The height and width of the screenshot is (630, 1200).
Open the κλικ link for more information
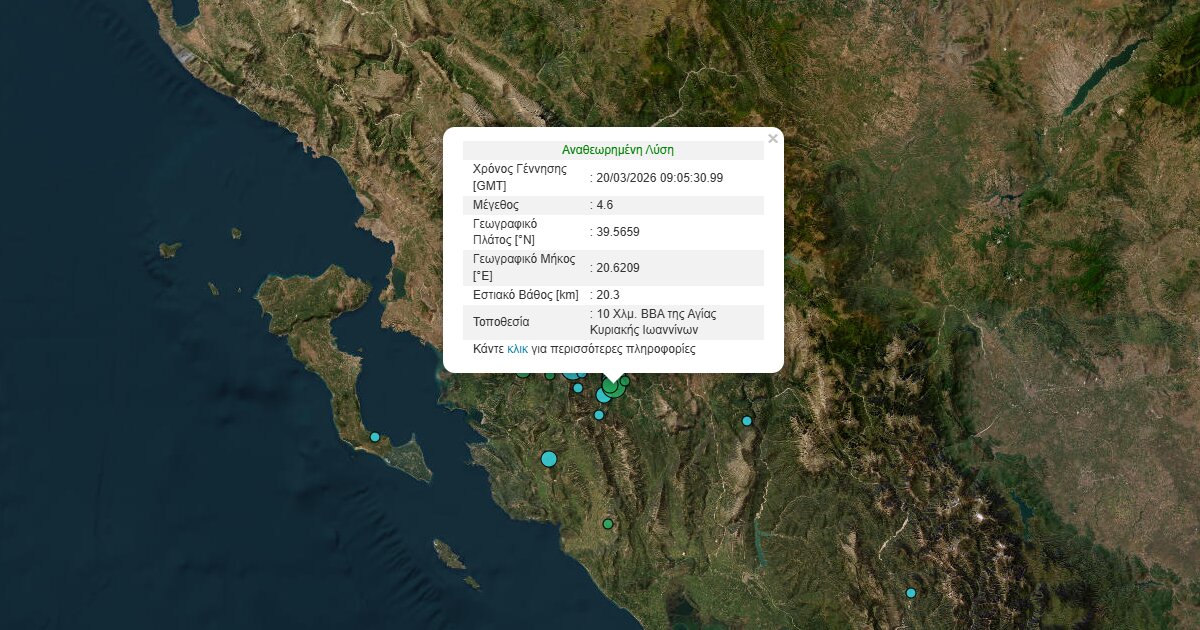click(x=517, y=349)
